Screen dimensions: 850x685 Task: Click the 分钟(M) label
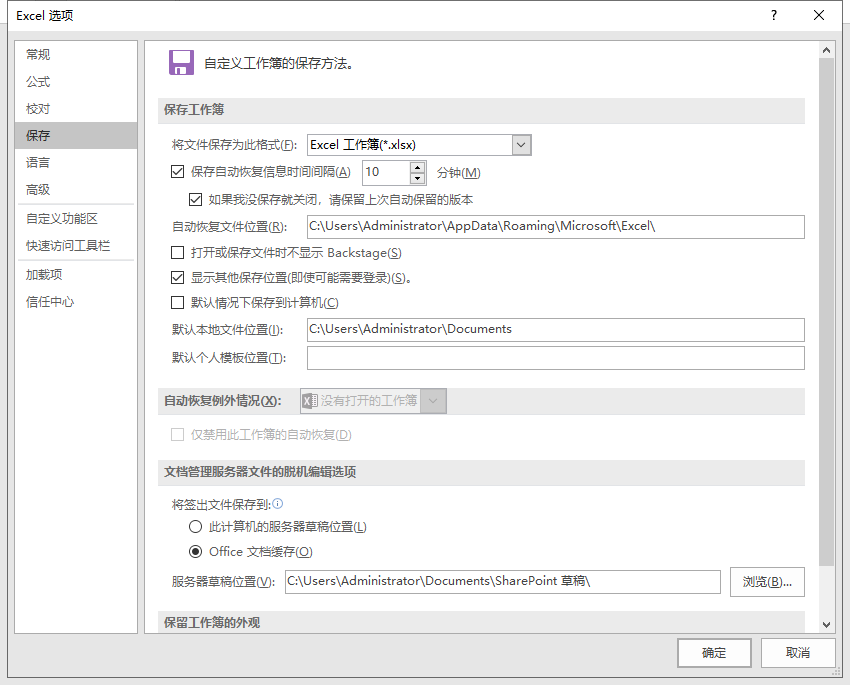459,173
